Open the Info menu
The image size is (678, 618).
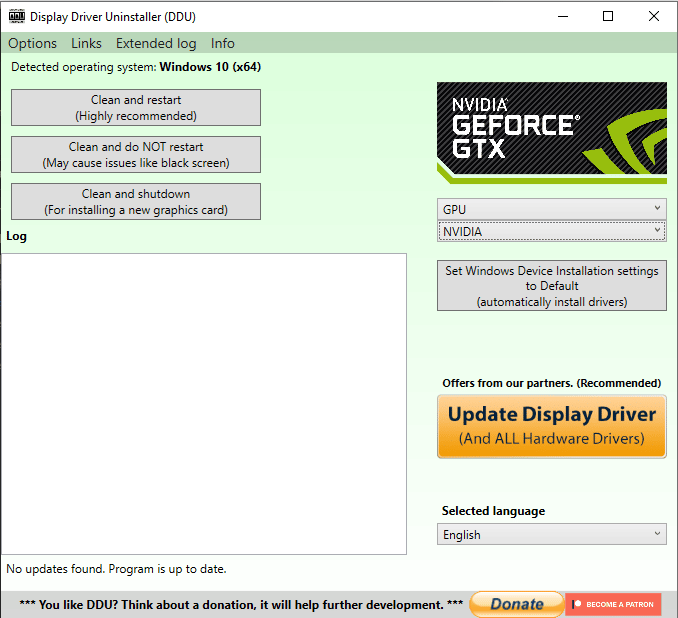click(223, 43)
